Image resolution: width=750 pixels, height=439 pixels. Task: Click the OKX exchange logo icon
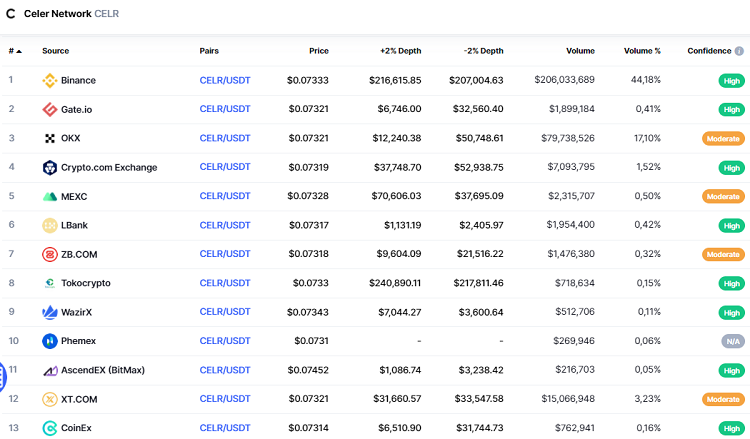[x=50, y=138]
